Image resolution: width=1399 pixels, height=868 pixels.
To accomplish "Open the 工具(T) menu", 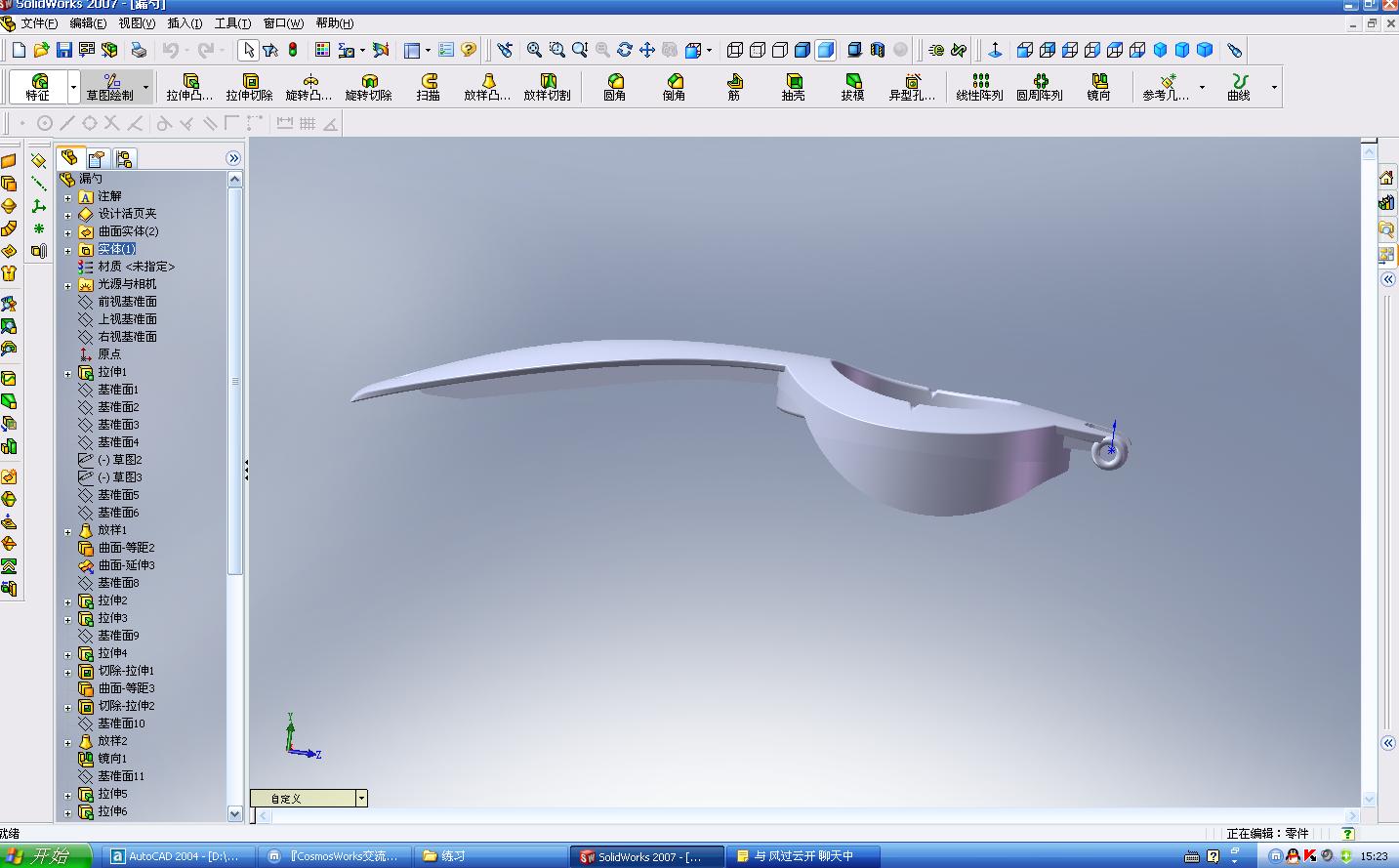I will click(x=232, y=23).
